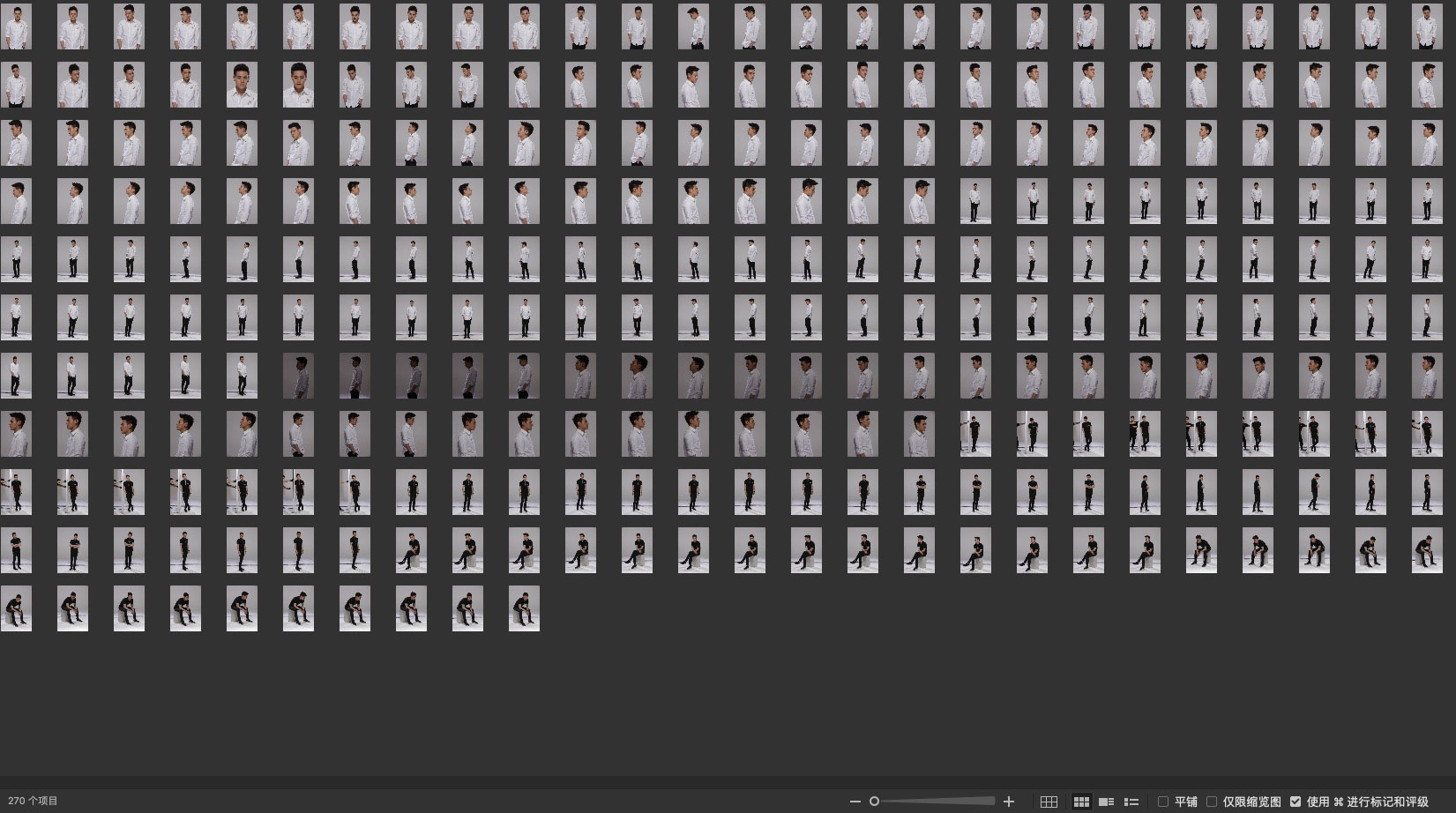This screenshot has width=1456, height=813.
Task: Select first seated-on-cube photo in tenth row
Action: coord(411,550)
